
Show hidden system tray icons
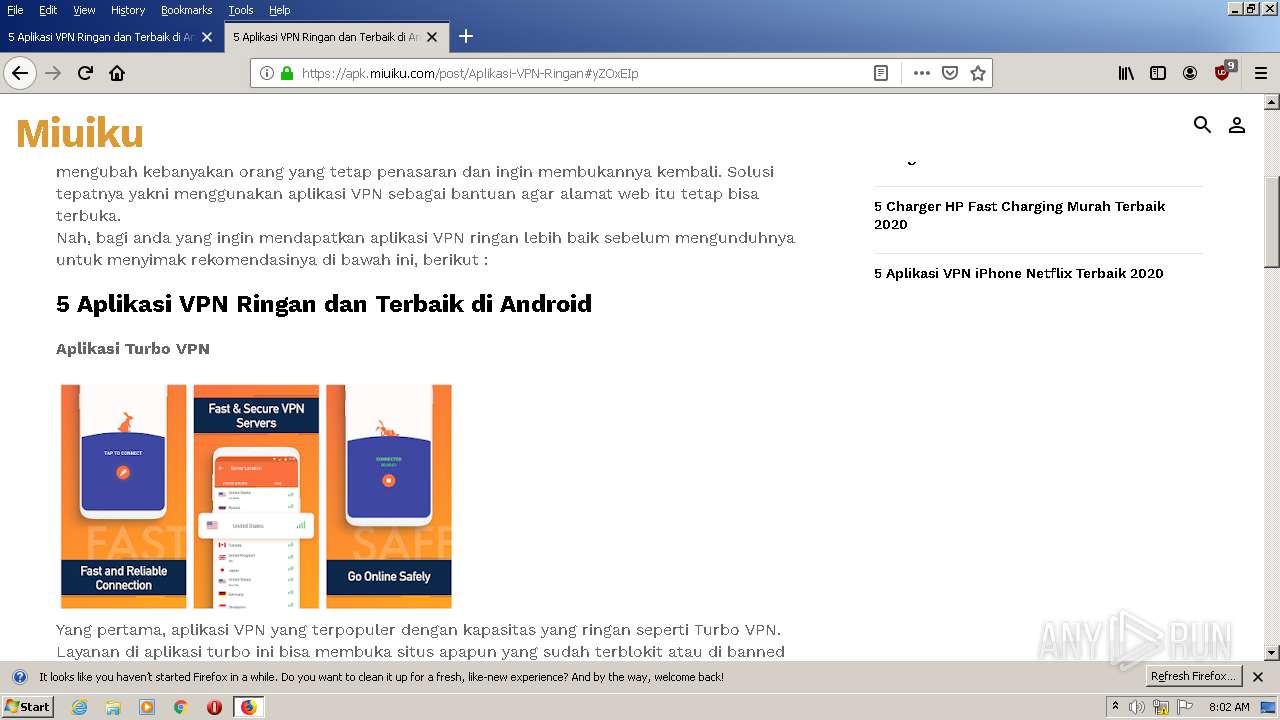1115,707
